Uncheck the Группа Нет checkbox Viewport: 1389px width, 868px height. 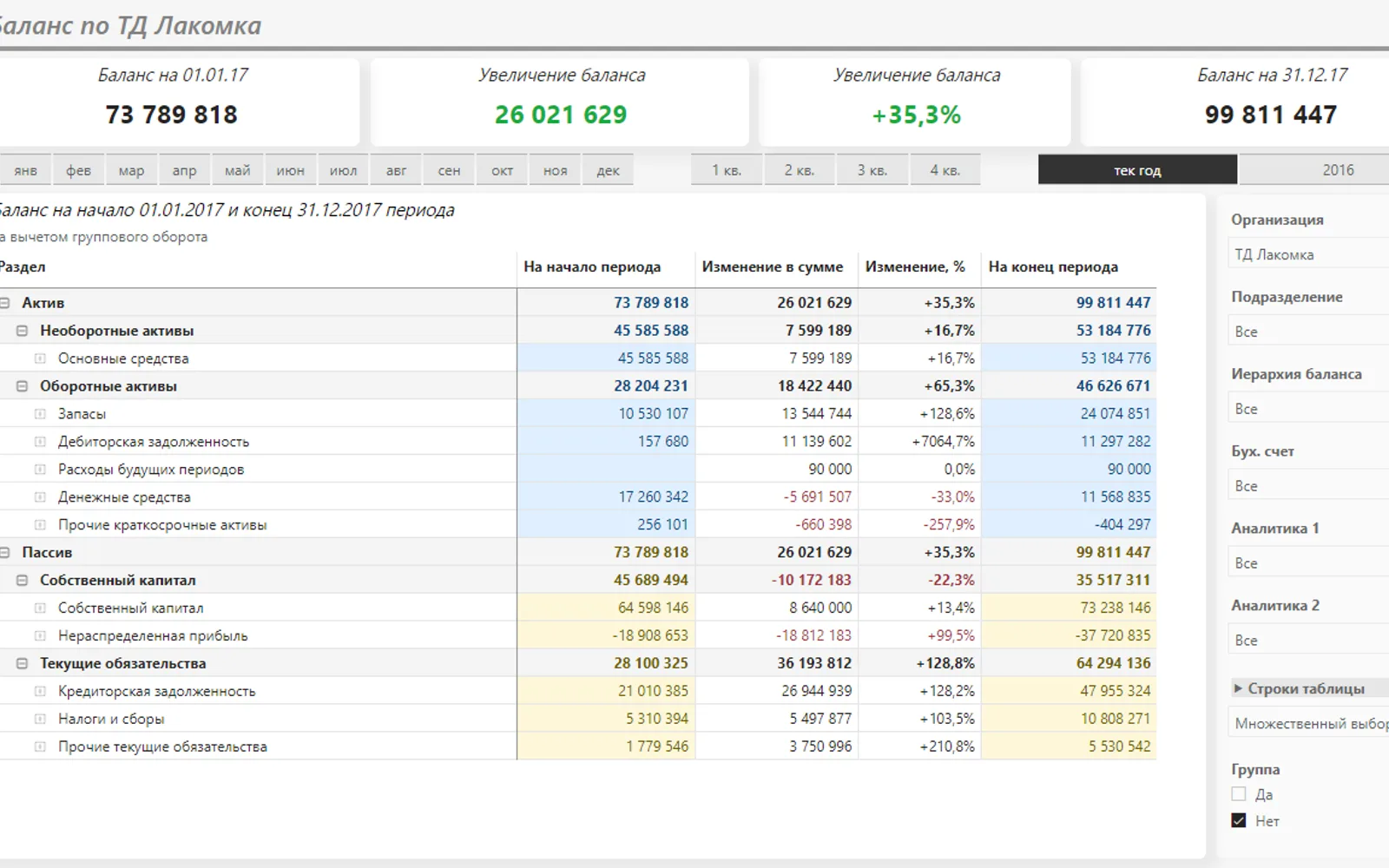[1239, 820]
